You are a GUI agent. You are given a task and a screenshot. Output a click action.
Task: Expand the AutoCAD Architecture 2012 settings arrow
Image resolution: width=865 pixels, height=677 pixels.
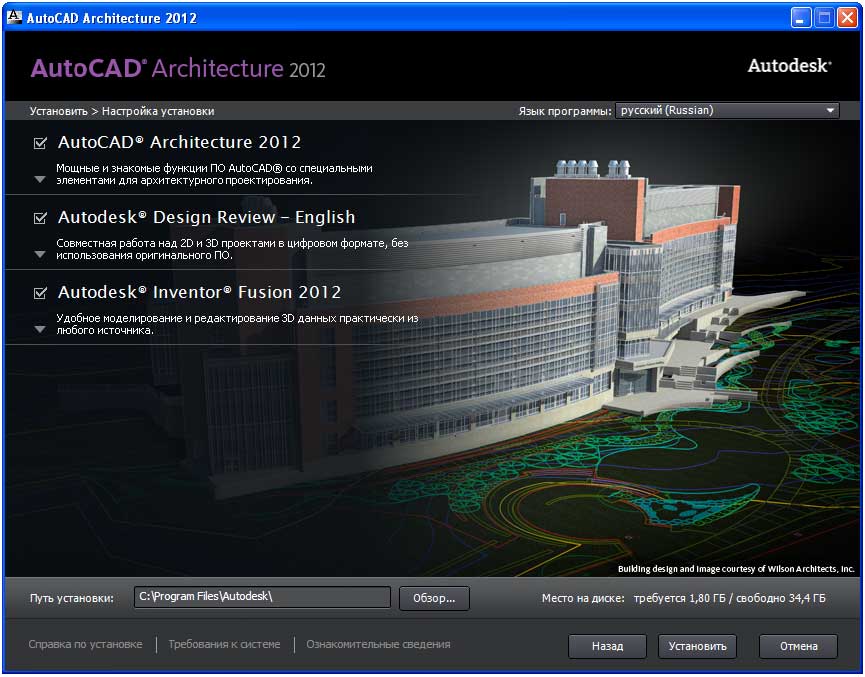click(x=40, y=180)
